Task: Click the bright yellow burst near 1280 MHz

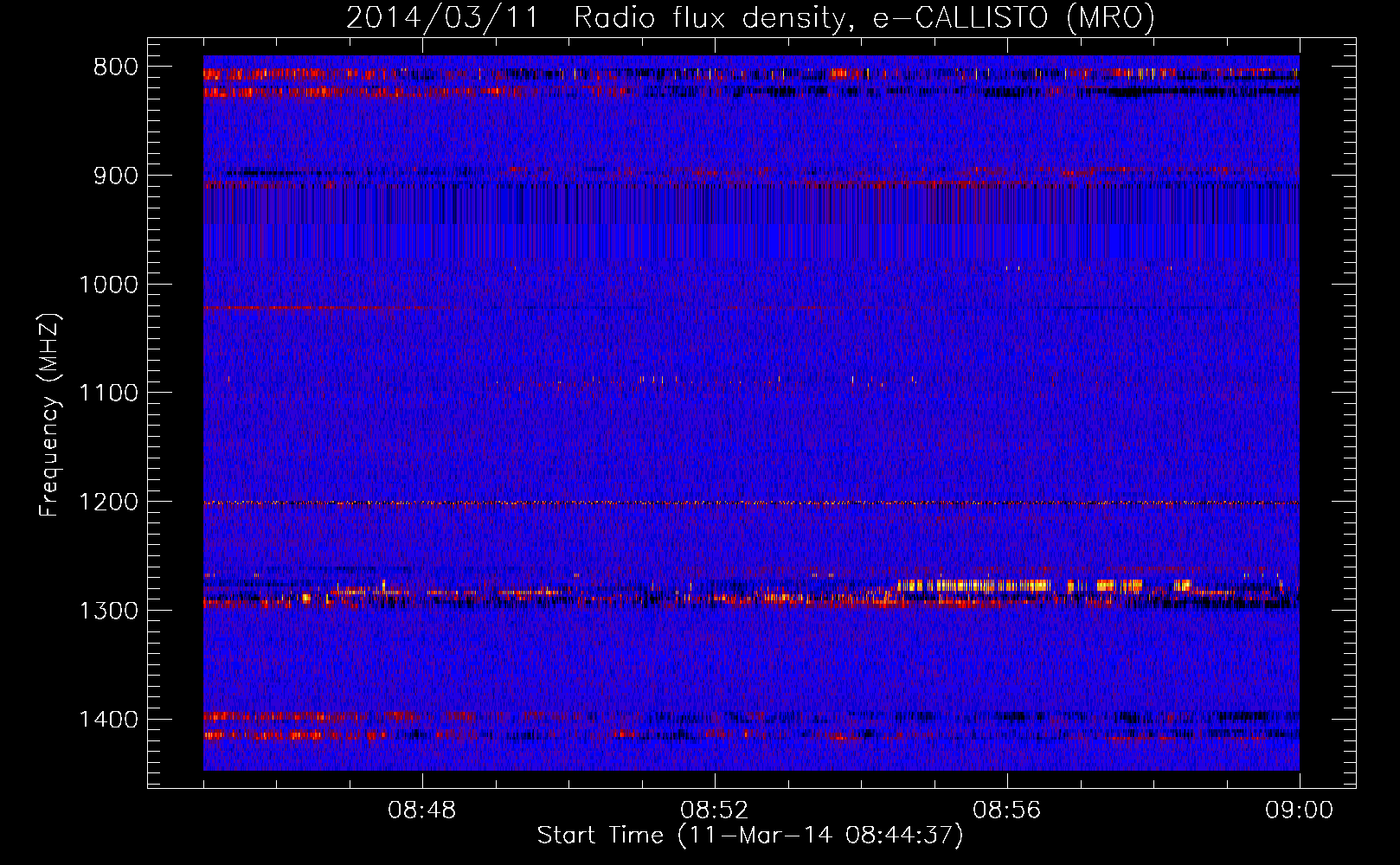Action: (x=973, y=586)
